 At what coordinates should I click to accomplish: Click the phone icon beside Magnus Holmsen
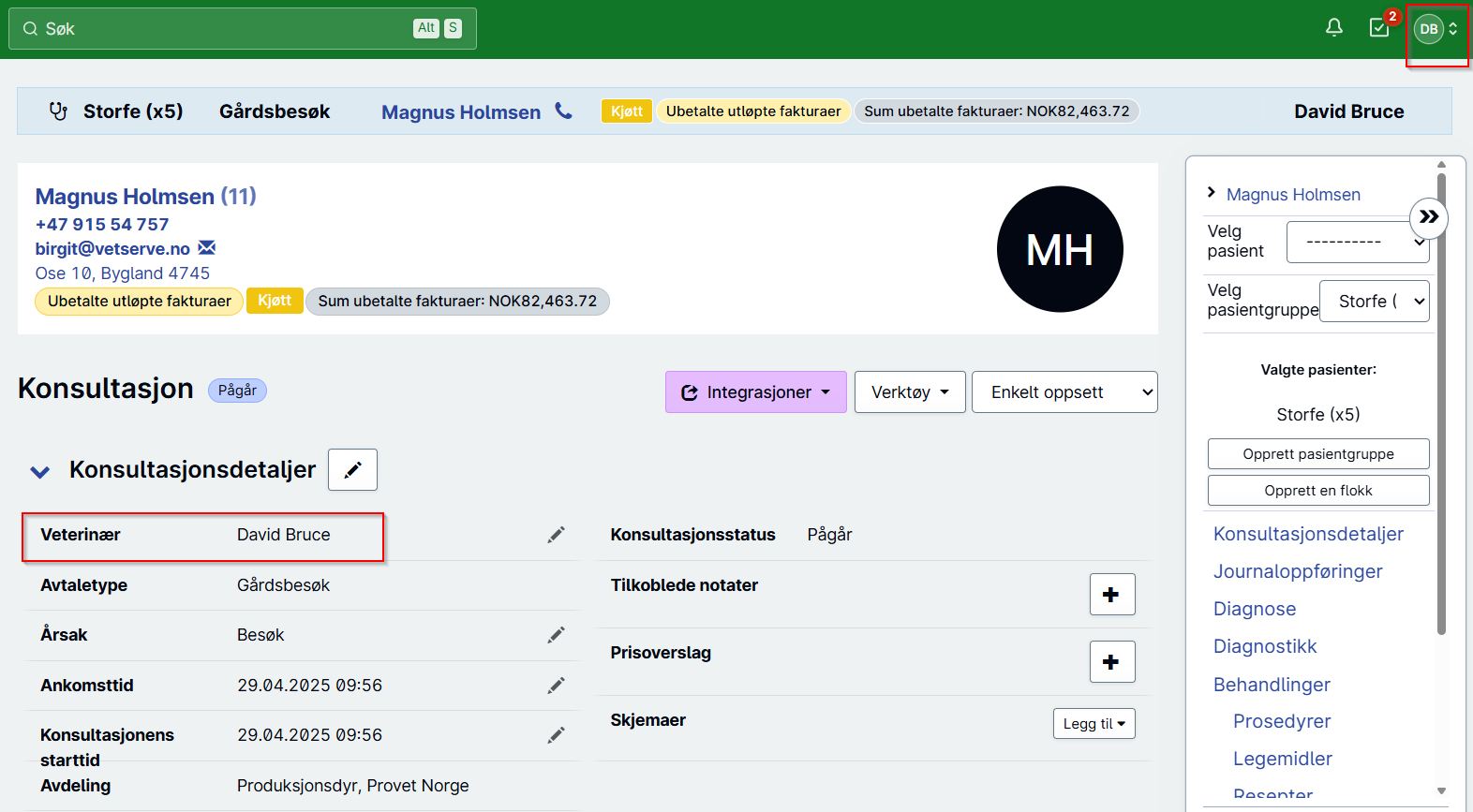pos(563,111)
